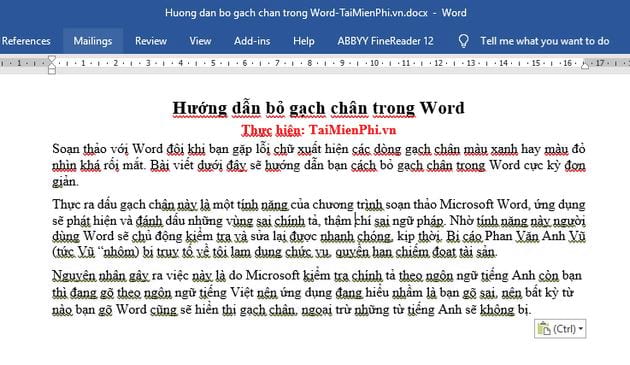
Task: Click the name 'Phan Văn Anh Vũ'
Action: point(535,236)
